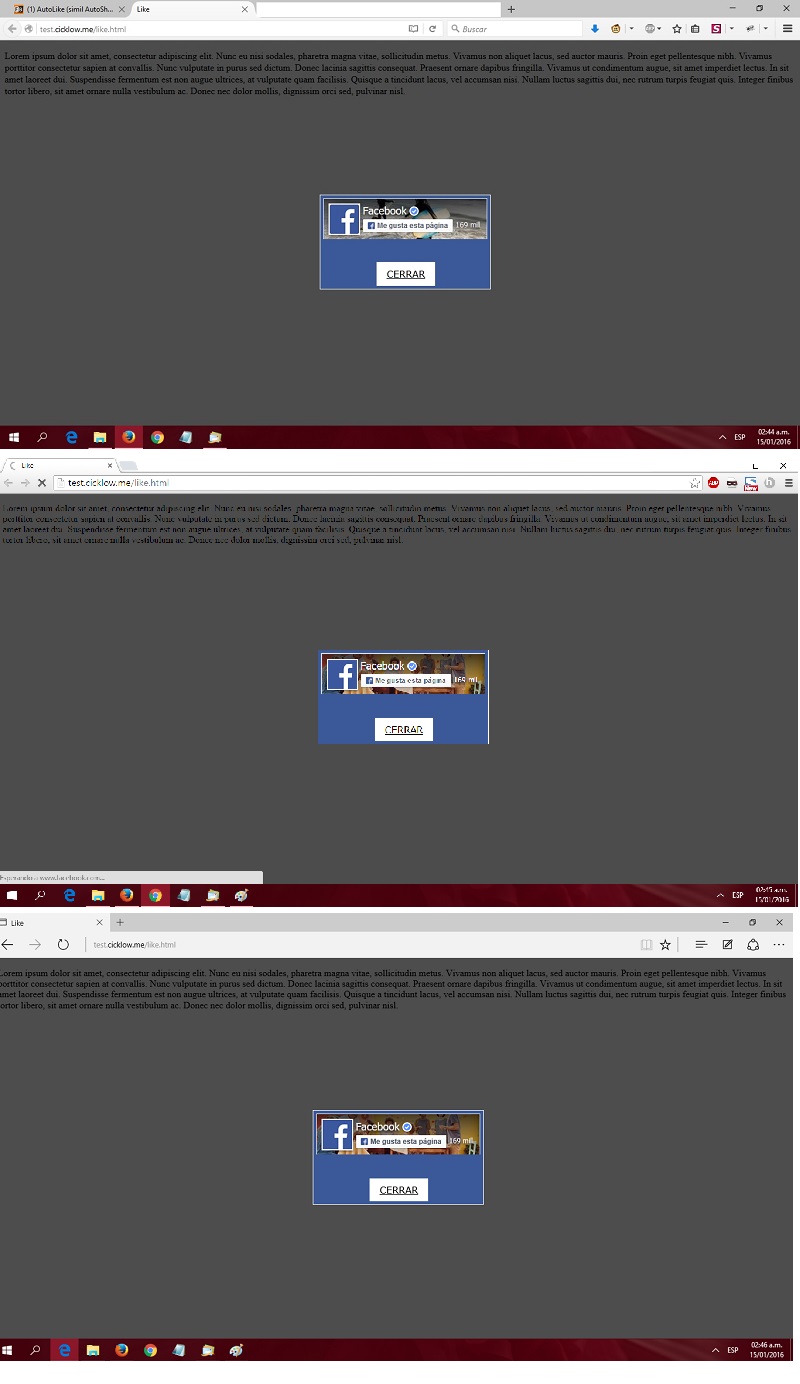Click Me gusta esta página in Chrome popup
Viewport: 800px width, 1384px height.
pyautogui.click(x=405, y=680)
